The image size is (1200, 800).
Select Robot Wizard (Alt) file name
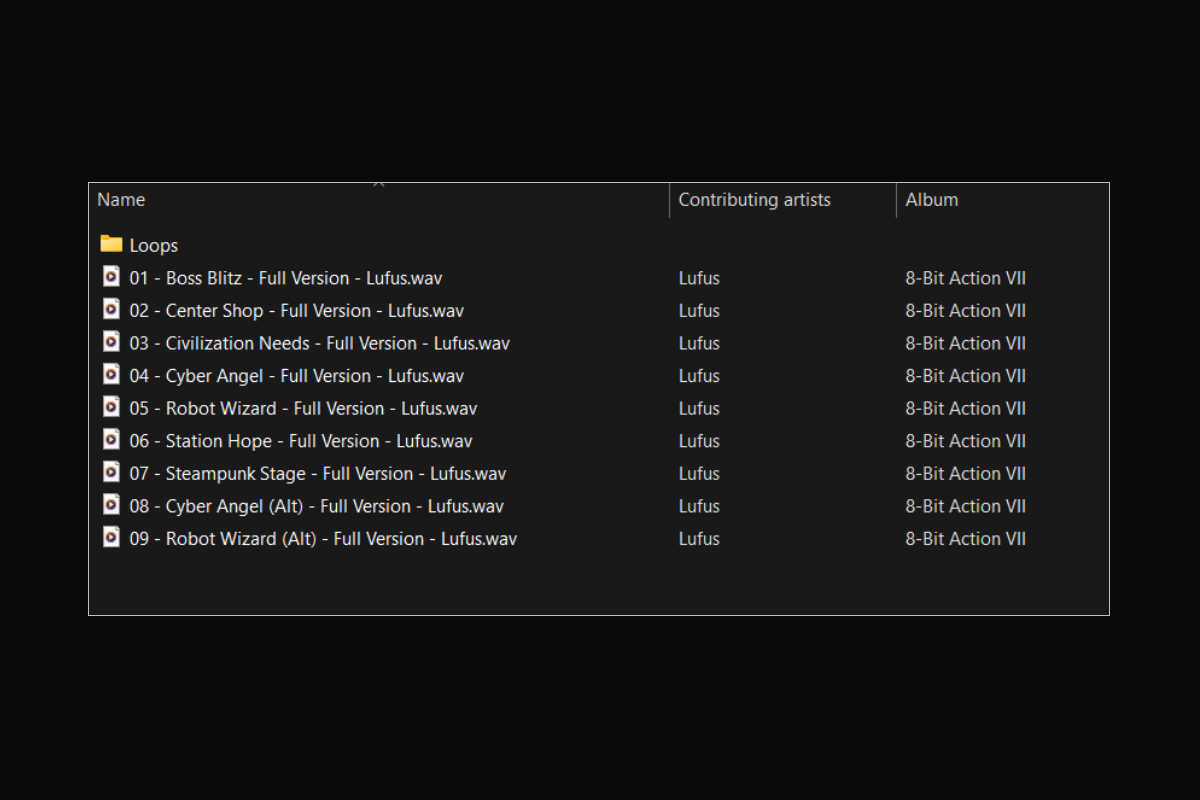[323, 539]
